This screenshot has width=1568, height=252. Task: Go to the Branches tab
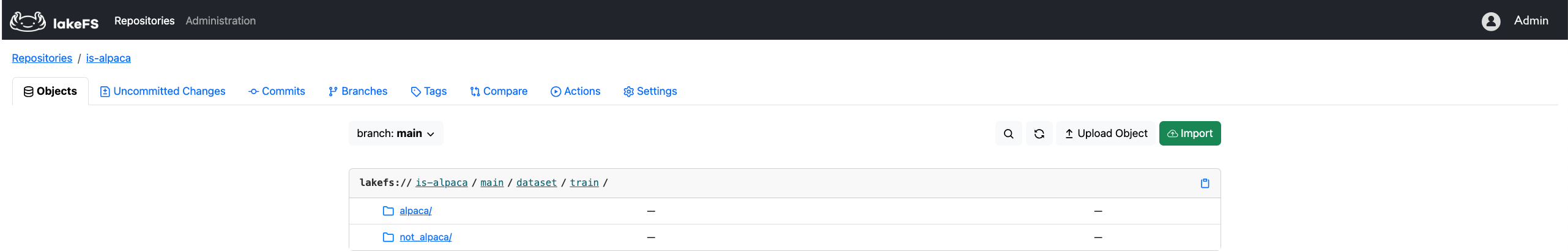358,92
